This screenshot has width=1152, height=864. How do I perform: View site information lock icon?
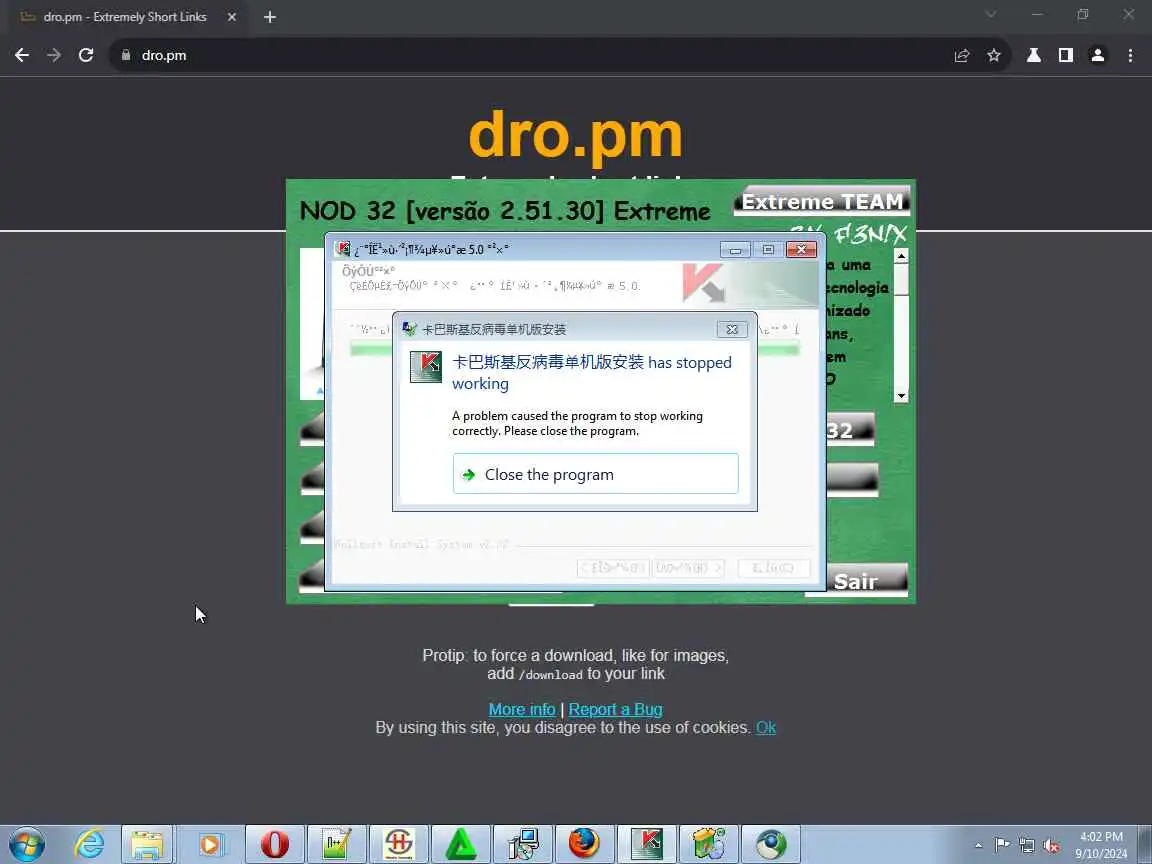tap(126, 55)
